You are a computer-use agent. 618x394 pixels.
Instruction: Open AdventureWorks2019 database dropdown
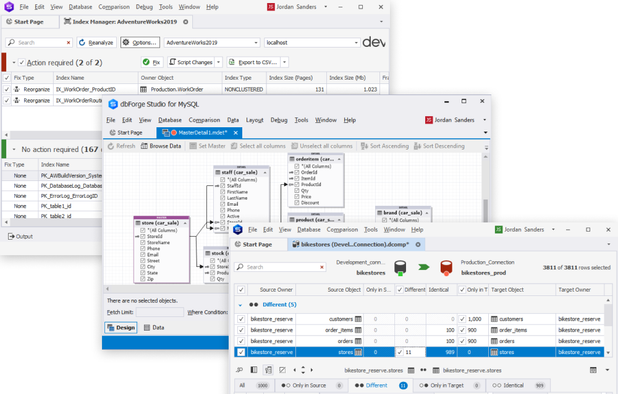tap(256, 43)
